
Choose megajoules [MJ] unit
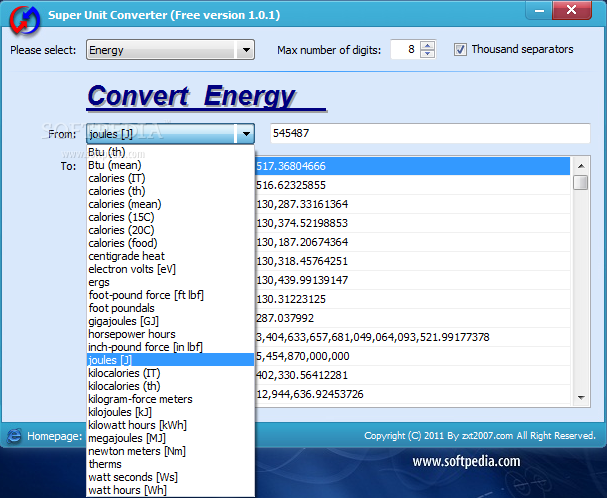coord(170,438)
